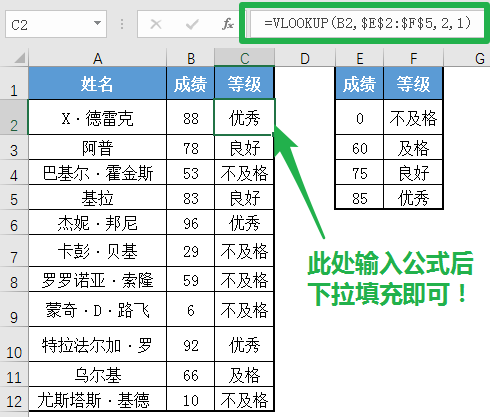Viewport: 490px width, 417px height.
Task: Select cell with name 罗罗诺亚·索隆
Action: pyautogui.click(x=97, y=279)
